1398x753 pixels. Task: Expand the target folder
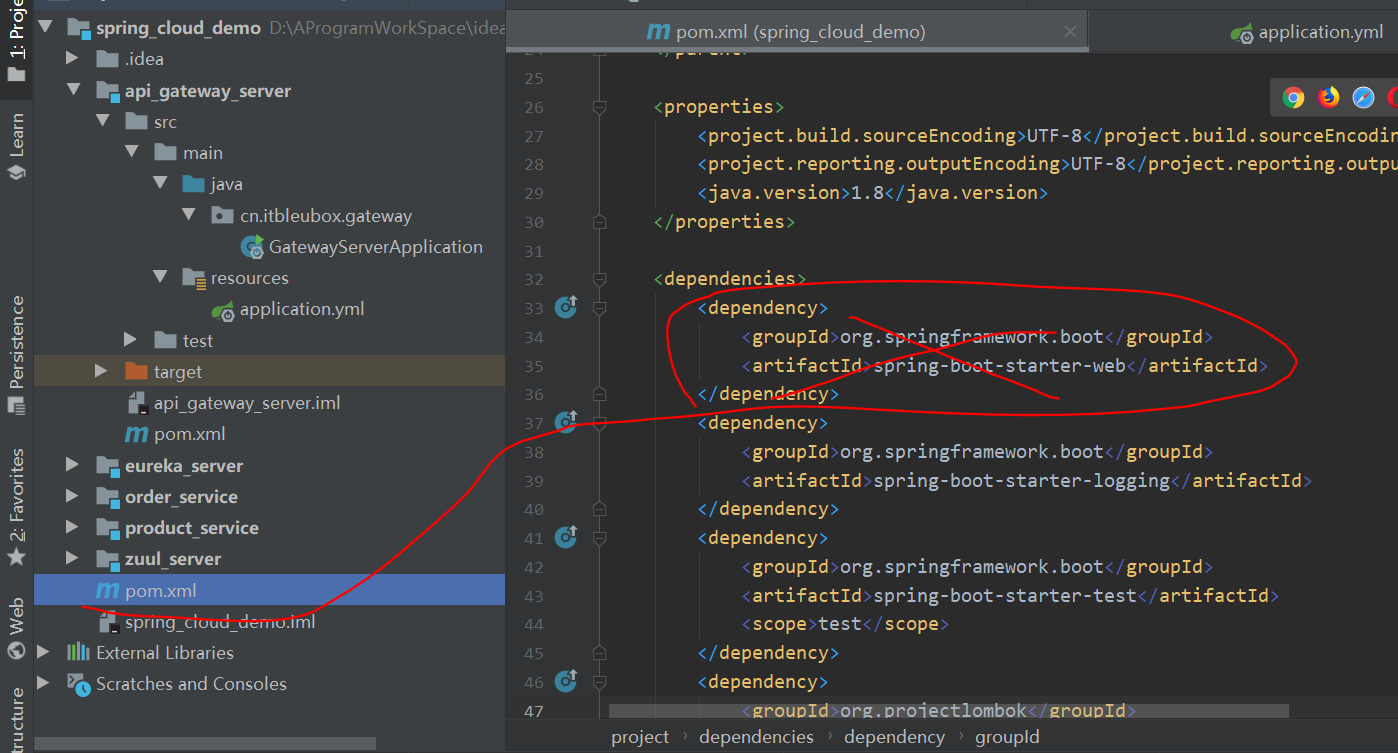point(101,371)
